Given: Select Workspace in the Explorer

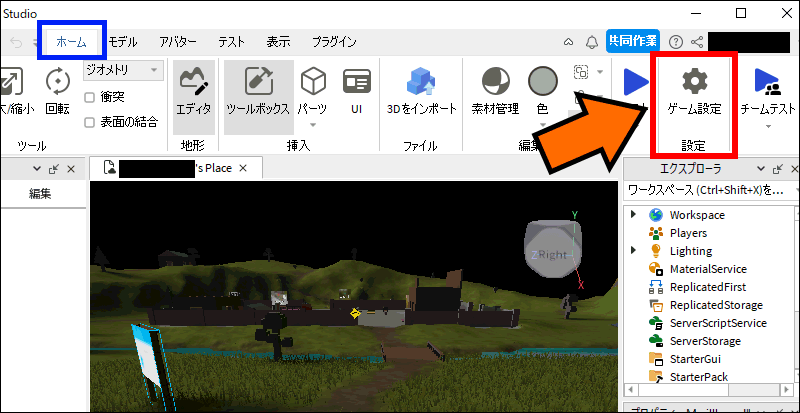Looking at the screenshot, I should (697, 215).
